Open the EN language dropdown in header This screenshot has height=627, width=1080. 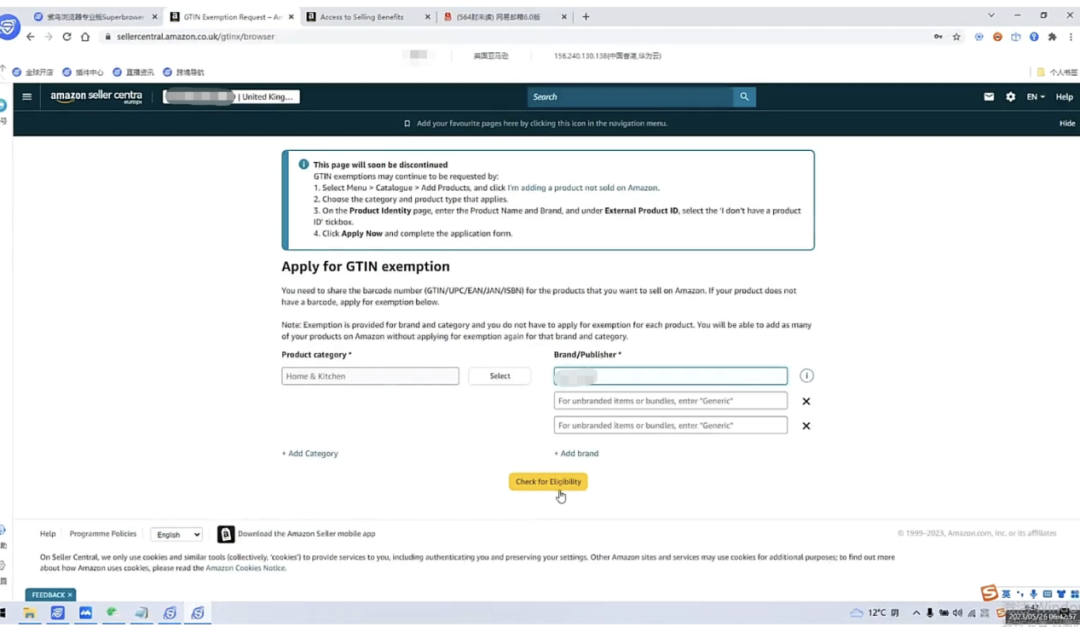coord(1035,96)
